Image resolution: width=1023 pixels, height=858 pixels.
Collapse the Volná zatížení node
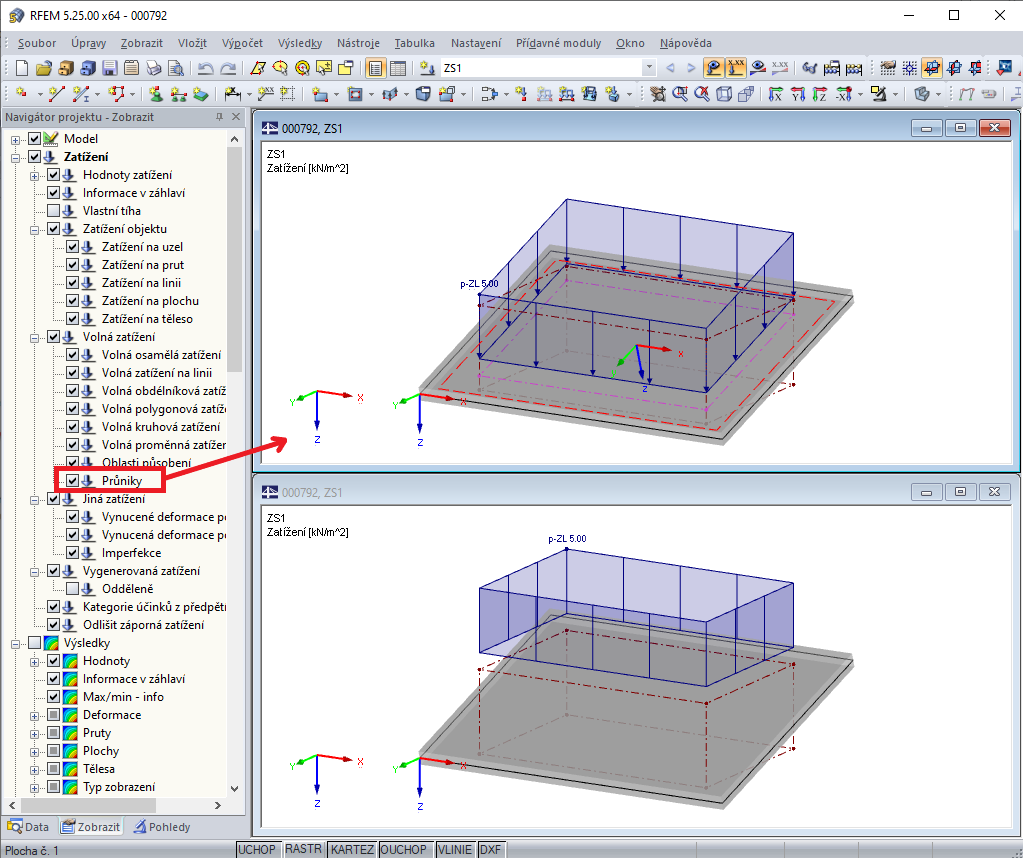click(34, 338)
